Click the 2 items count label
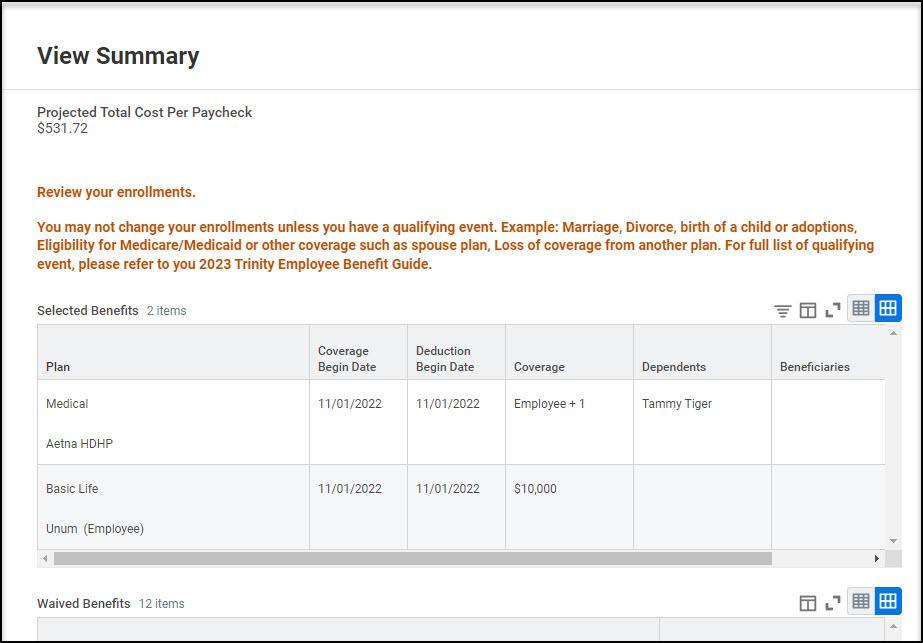The width and height of the screenshot is (923, 643). point(167,311)
